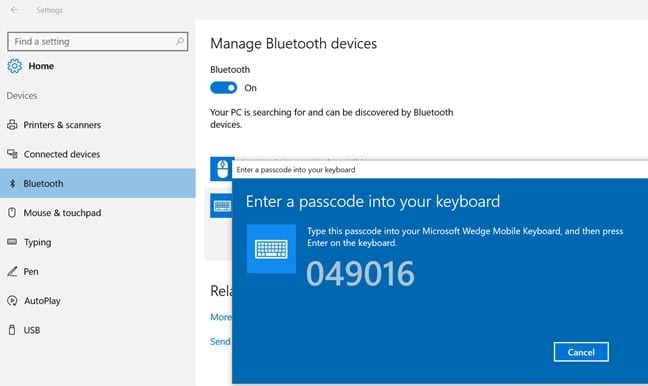Focus the Find a setting search box

click(x=98, y=41)
